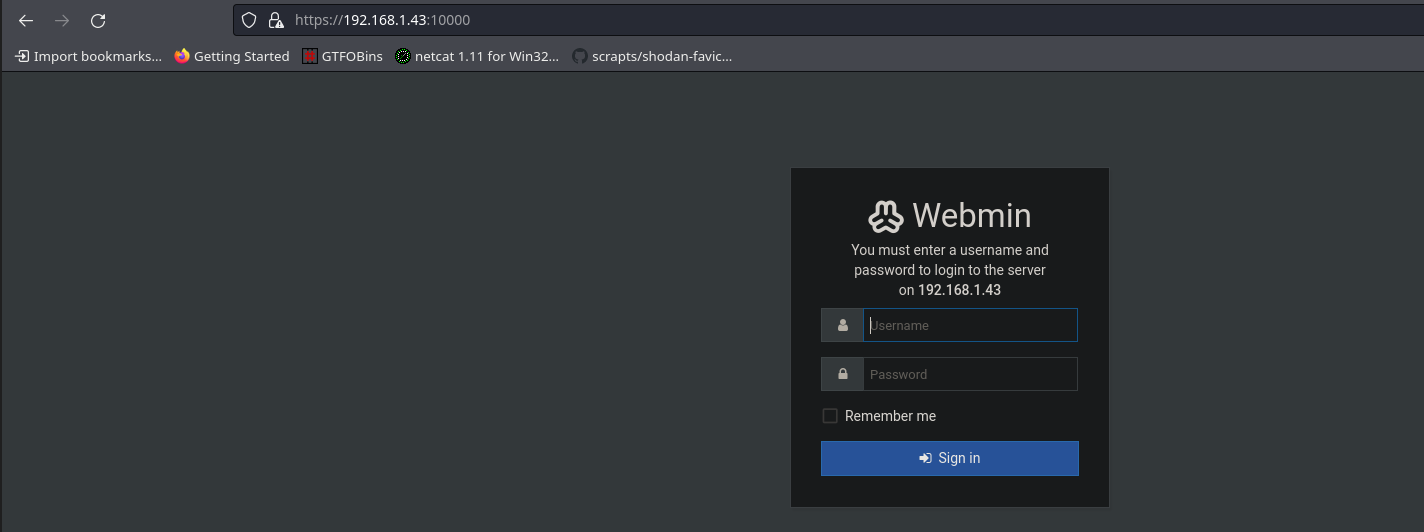Screen dimensions: 1424x532
Task: Focus the Username input field
Action: pos(970,325)
